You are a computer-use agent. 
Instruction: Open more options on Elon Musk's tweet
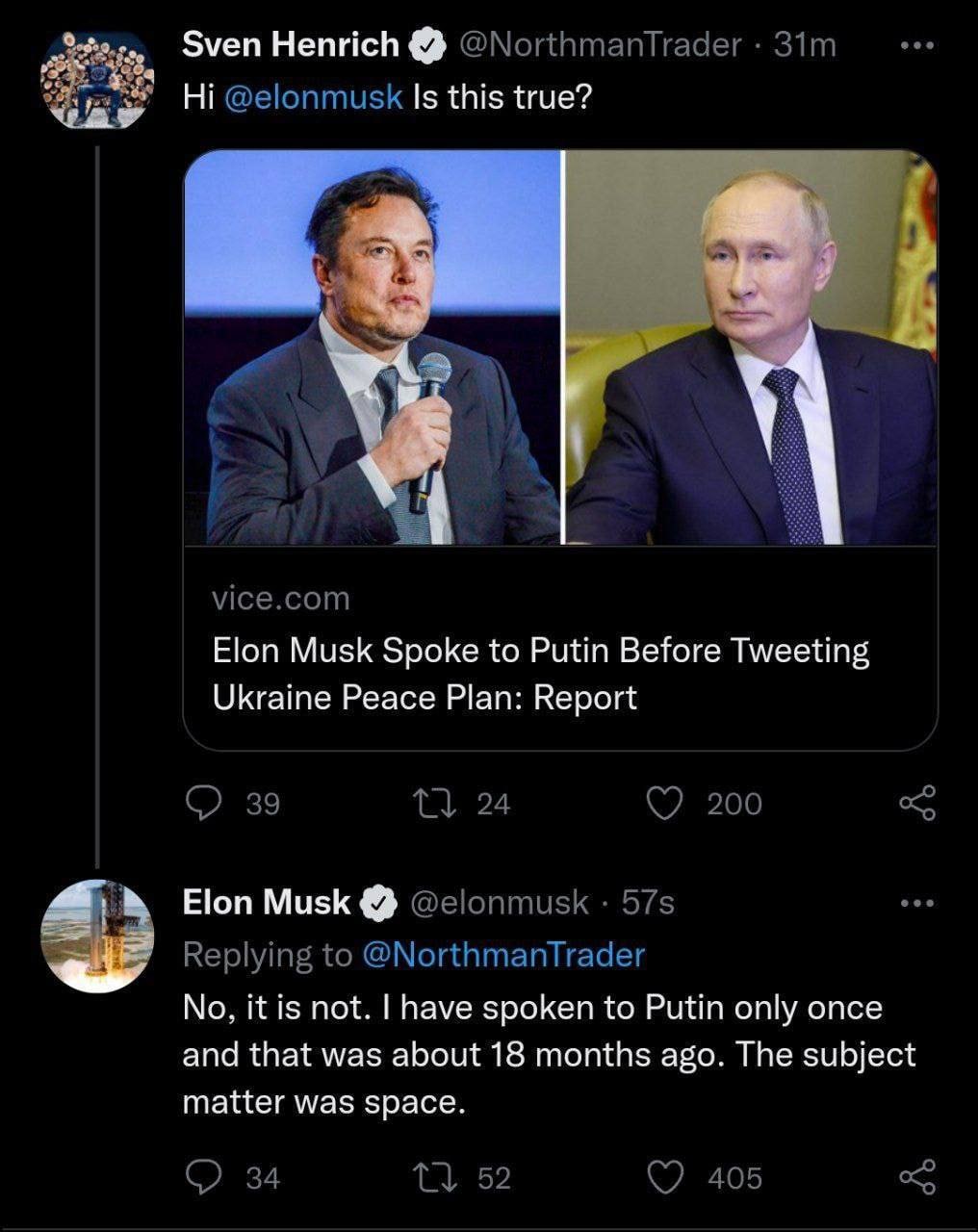tap(915, 903)
